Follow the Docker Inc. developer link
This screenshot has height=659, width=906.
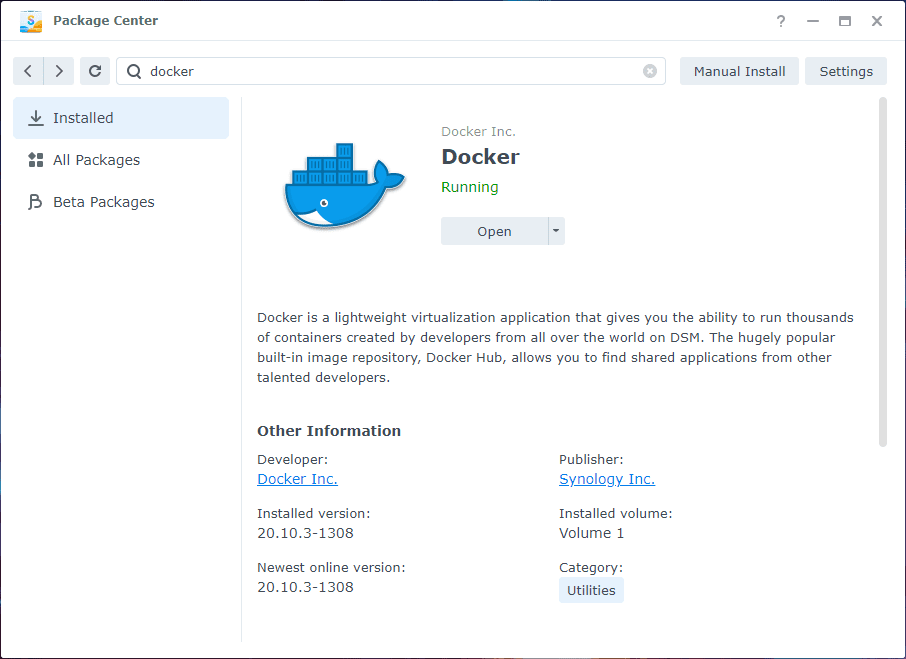297,479
